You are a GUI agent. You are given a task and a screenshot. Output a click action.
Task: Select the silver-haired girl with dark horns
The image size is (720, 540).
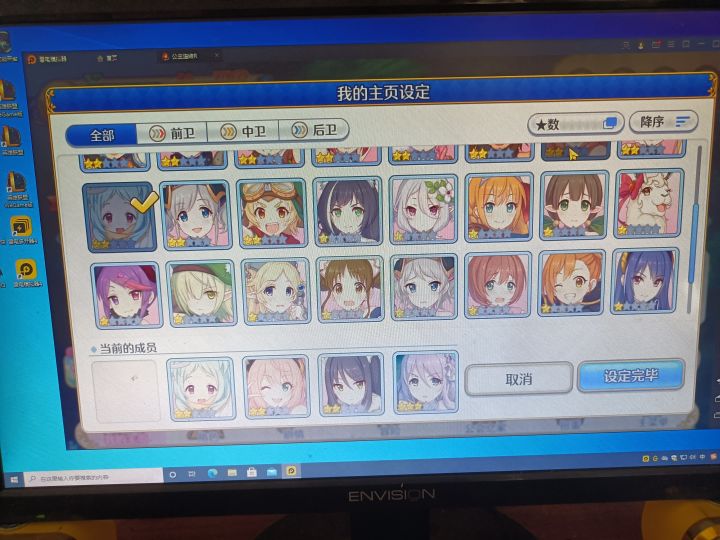[x=424, y=287]
